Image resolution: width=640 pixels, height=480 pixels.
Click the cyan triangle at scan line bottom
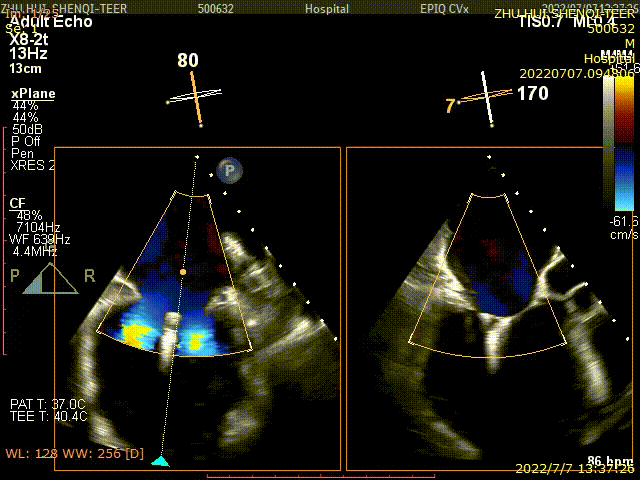point(161,459)
